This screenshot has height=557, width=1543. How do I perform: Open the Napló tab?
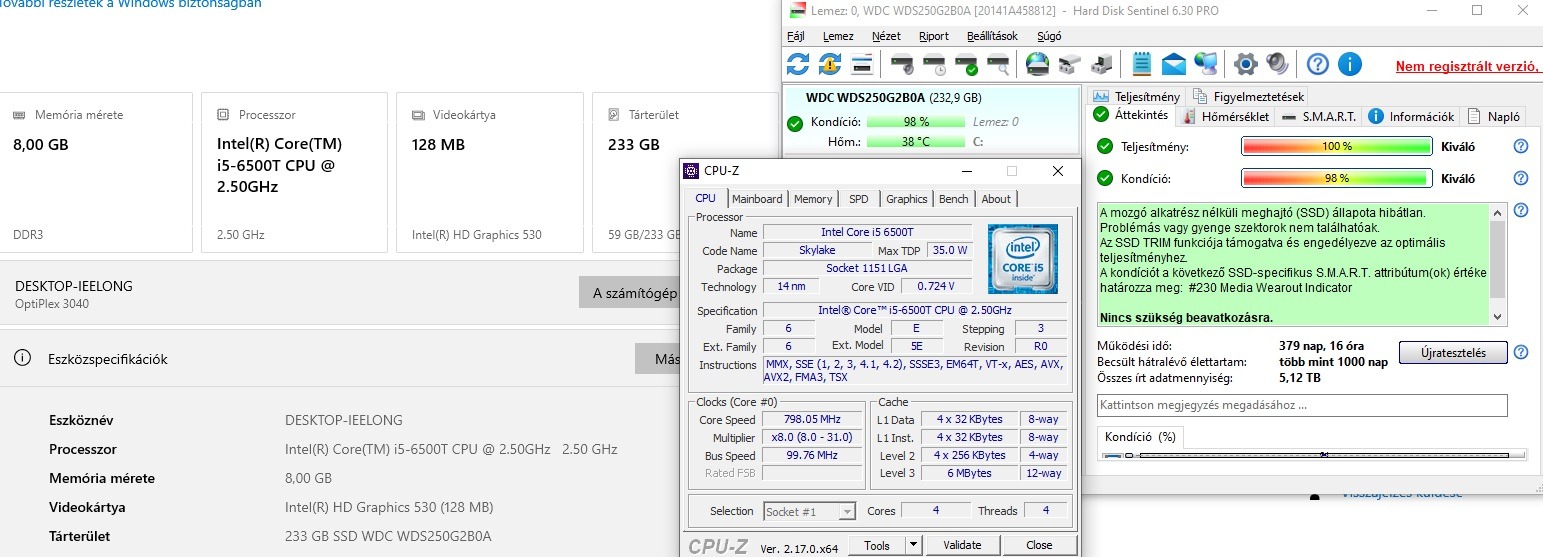(x=1494, y=117)
